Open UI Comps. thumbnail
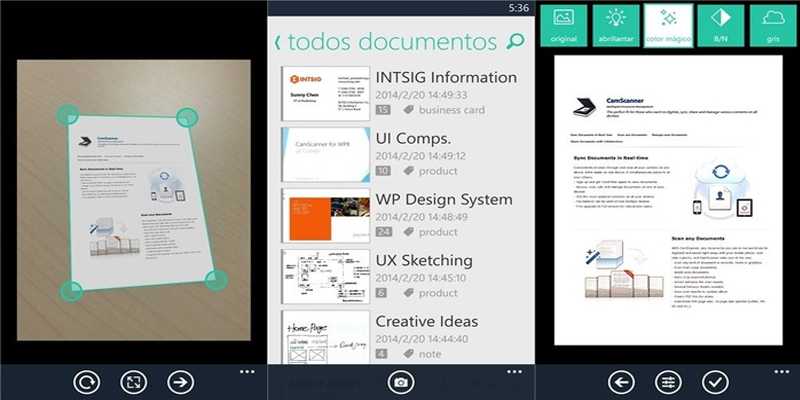 coord(326,155)
